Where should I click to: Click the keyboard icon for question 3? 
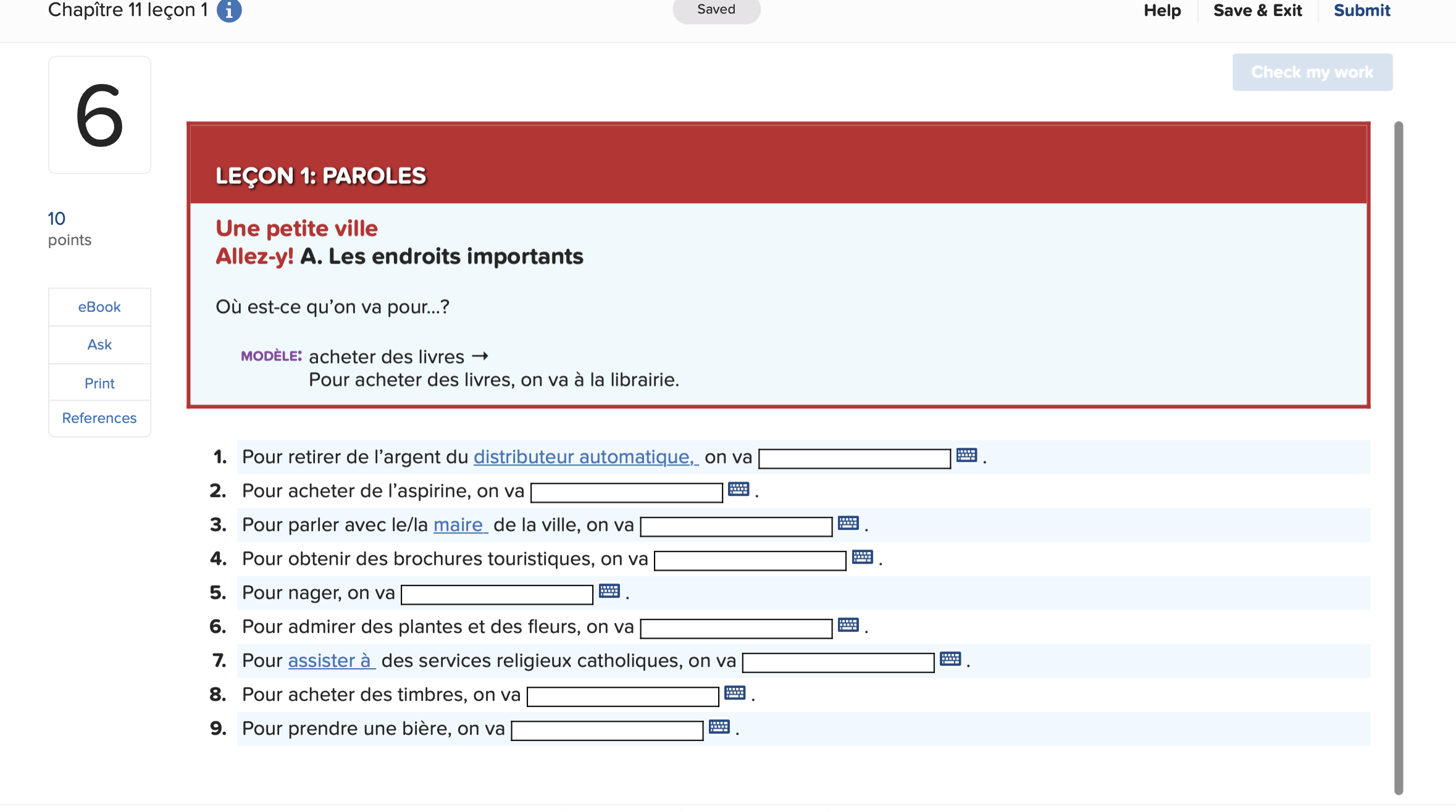coord(849,523)
